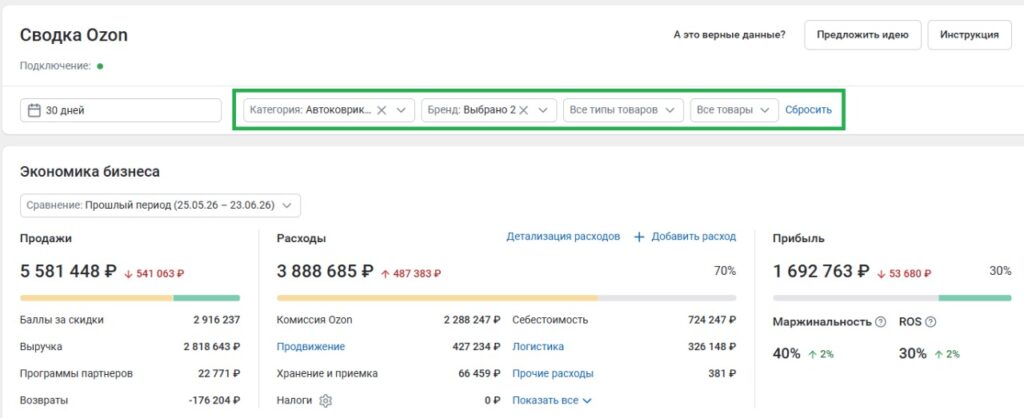
Task: Open the Логистика expense link
Action: pos(538,347)
